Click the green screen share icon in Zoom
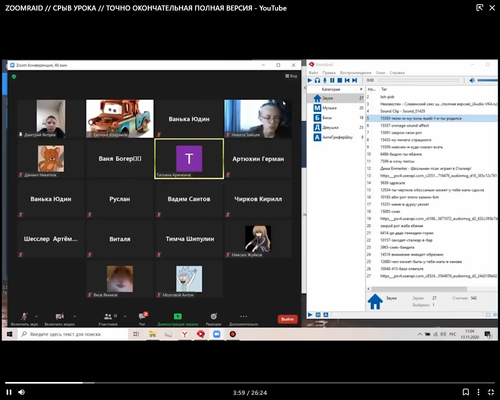 [178, 316]
